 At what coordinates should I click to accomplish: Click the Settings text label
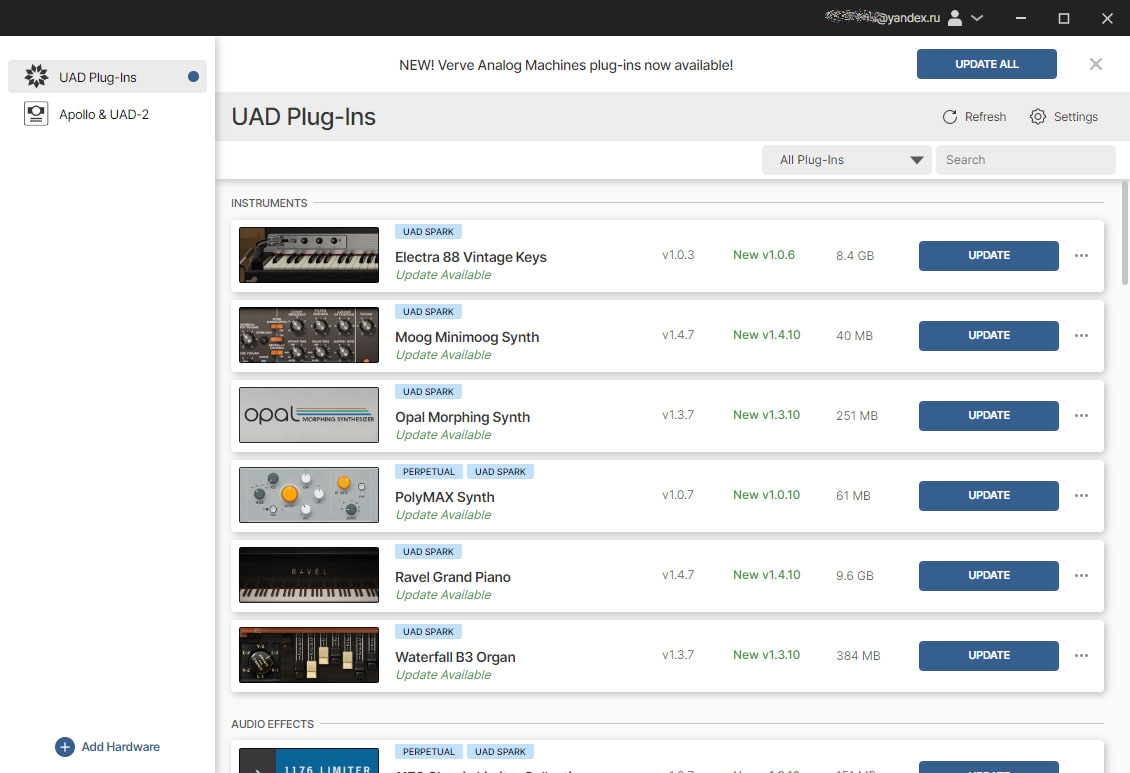click(1076, 117)
